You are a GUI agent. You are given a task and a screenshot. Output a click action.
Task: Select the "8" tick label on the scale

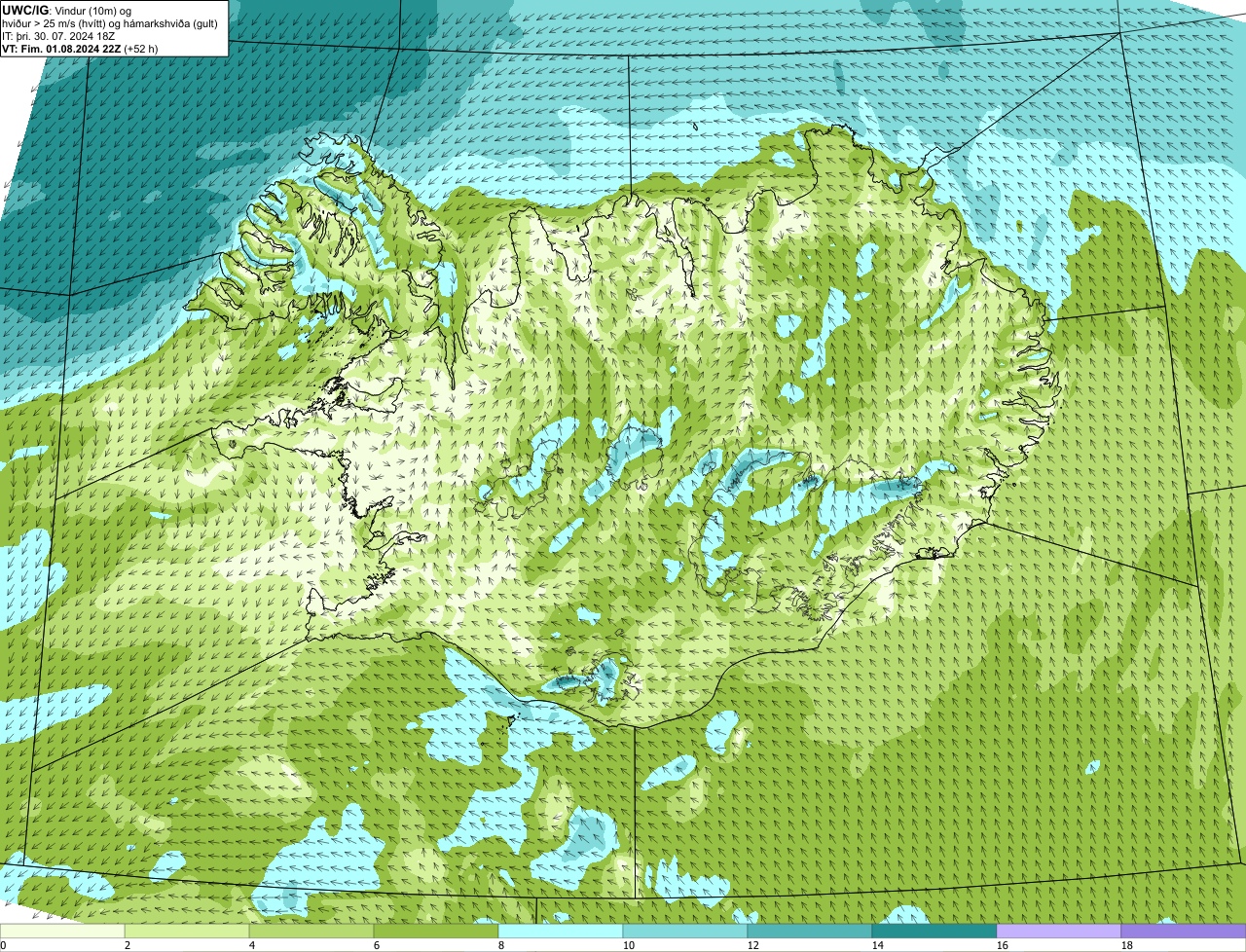(x=501, y=945)
